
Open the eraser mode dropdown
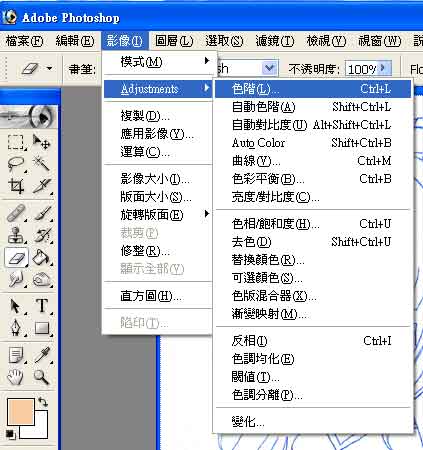click(269, 69)
